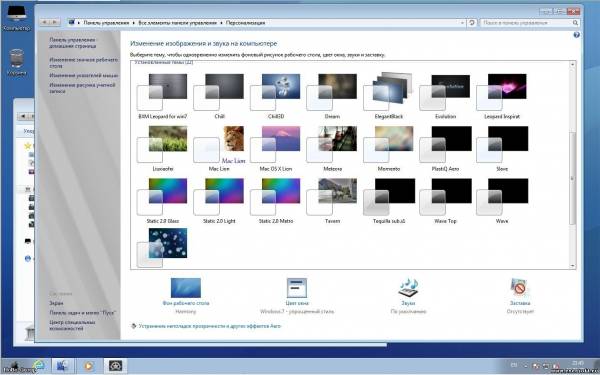Viewport: 600px width, 375px height.
Task: Open the Window Color icon
Action: (x=297, y=288)
